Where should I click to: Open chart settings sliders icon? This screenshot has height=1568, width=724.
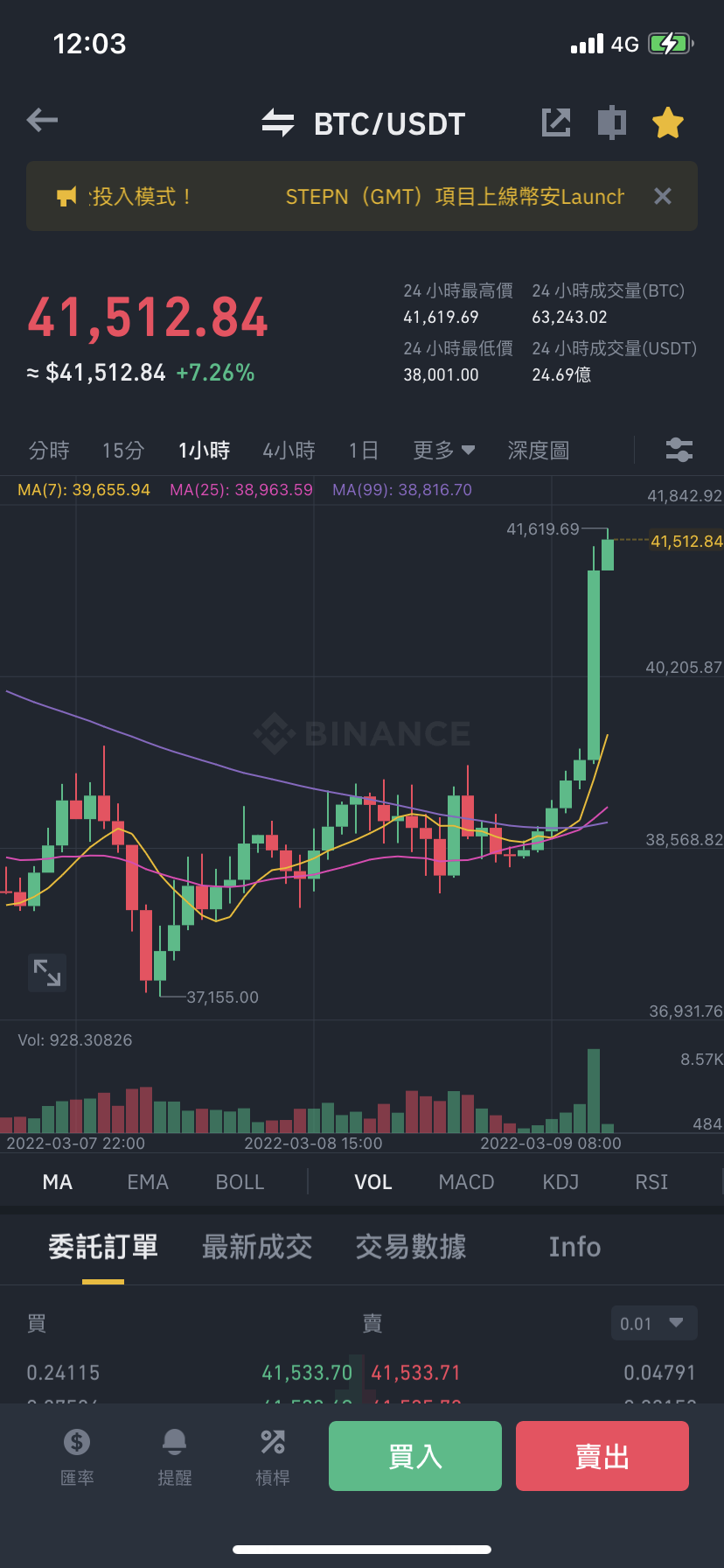coord(679,450)
